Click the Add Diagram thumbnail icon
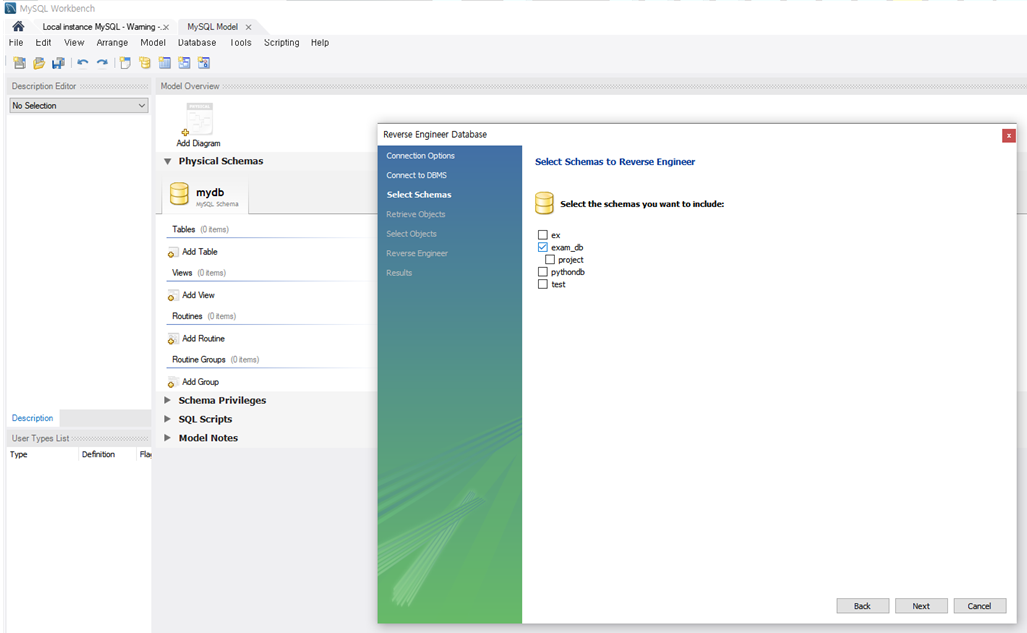This screenshot has width=1027, height=633. tap(199, 119)
